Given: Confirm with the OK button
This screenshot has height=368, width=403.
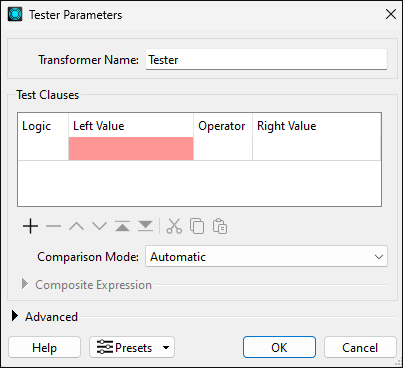Looking at the screenshot, I should point(279,347).
